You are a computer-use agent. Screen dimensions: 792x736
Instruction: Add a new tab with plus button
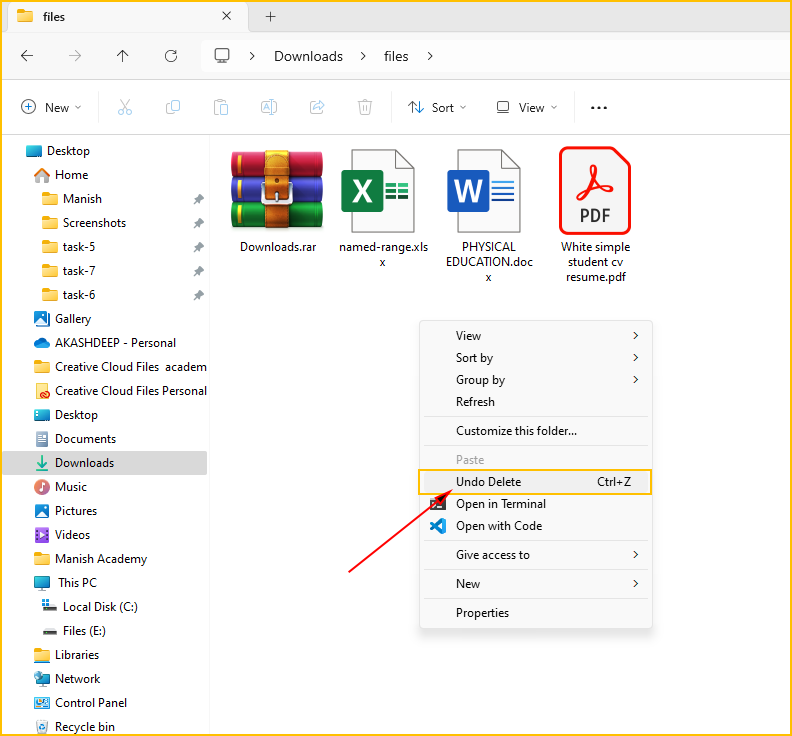(x=270, y=17)
